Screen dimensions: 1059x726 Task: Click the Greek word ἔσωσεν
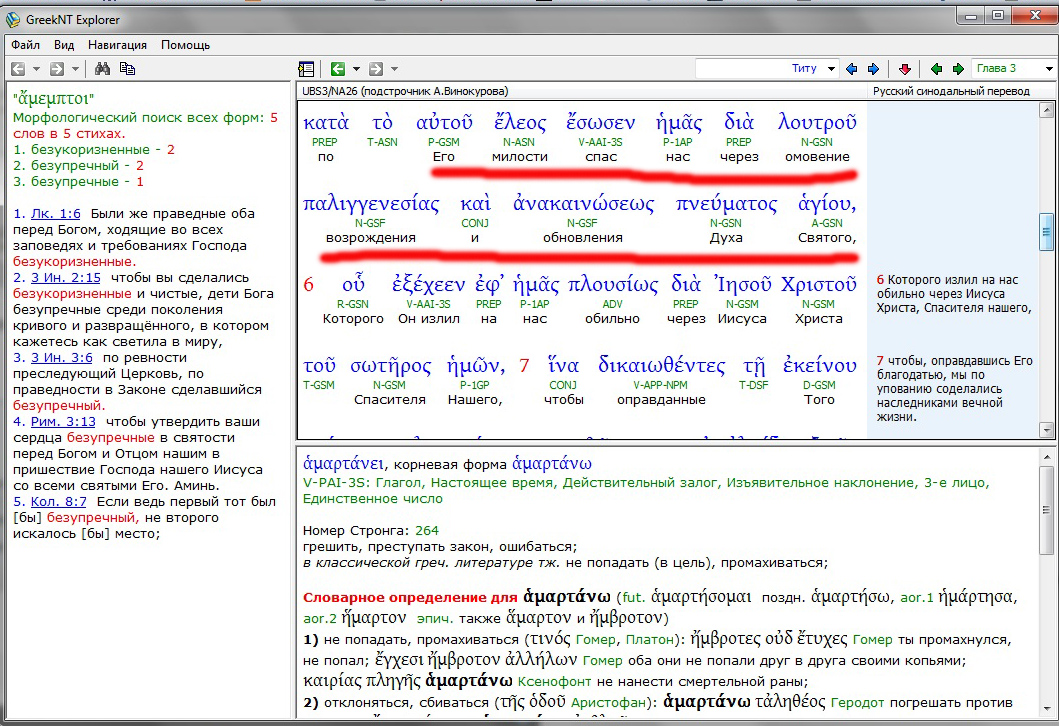[x=600, y=123]
